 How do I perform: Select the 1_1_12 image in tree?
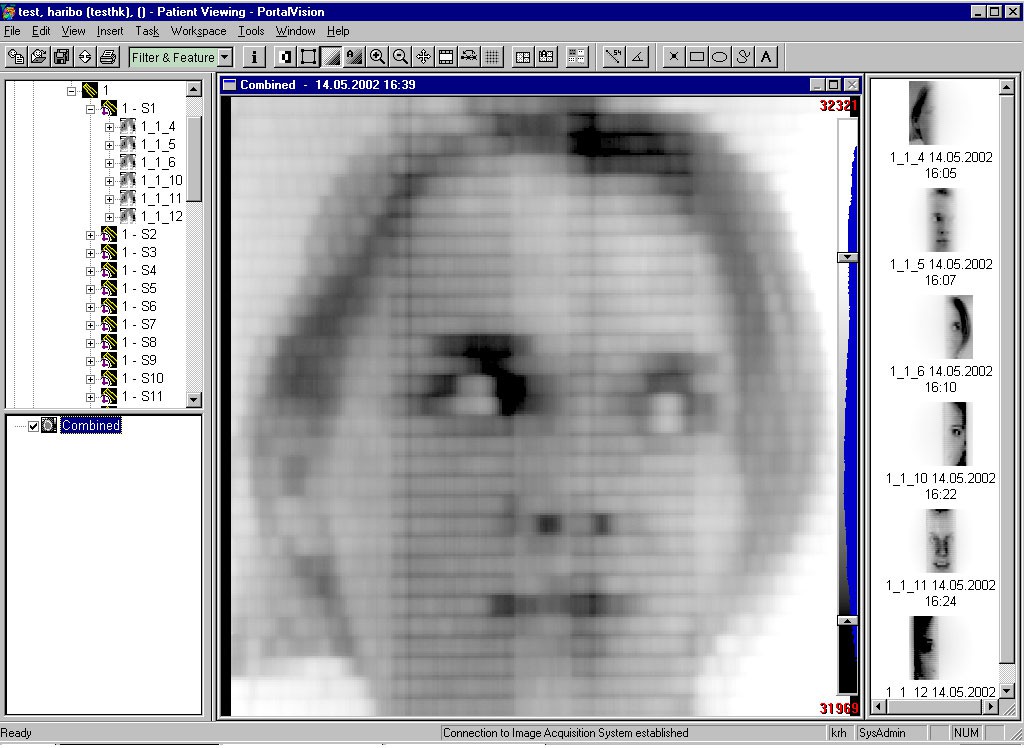(161, 216)
